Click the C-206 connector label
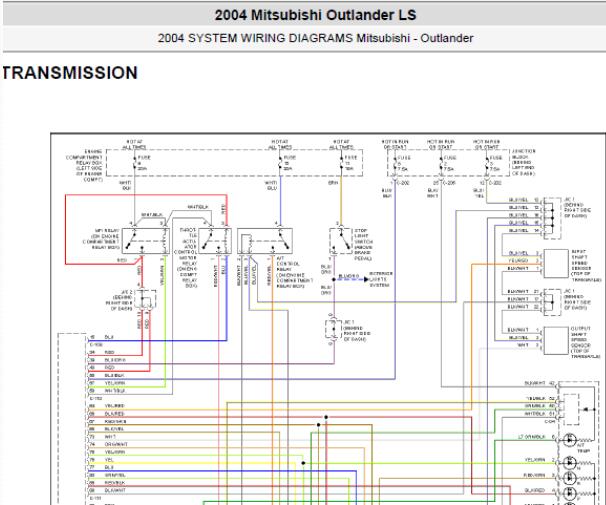The image size is (606, 505). pos(448,182)
